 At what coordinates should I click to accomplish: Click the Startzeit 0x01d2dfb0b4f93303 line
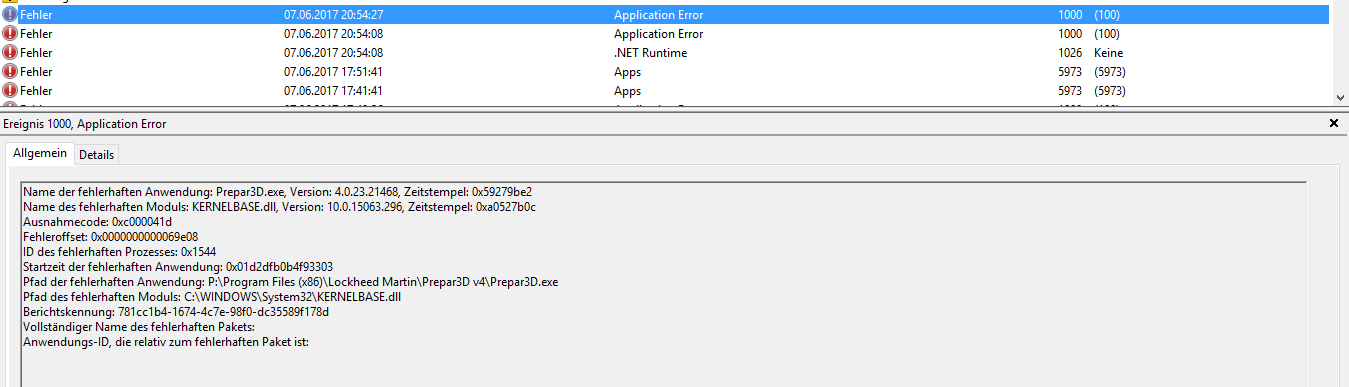(x=178, y=267)
